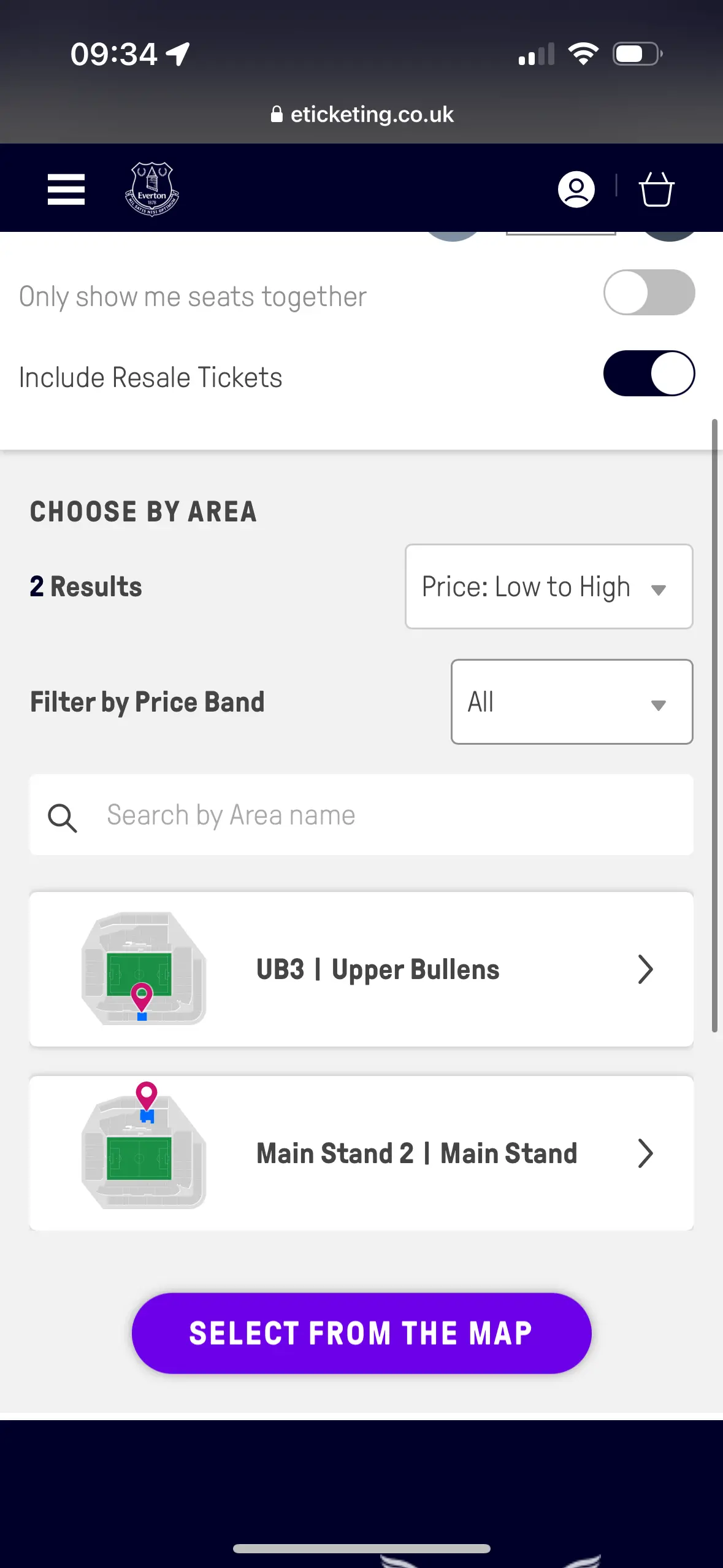This screenshot has width=723, height=1568.
Task: Disable the Include Resale Tickets switch
Action: [x=649, y=374]
